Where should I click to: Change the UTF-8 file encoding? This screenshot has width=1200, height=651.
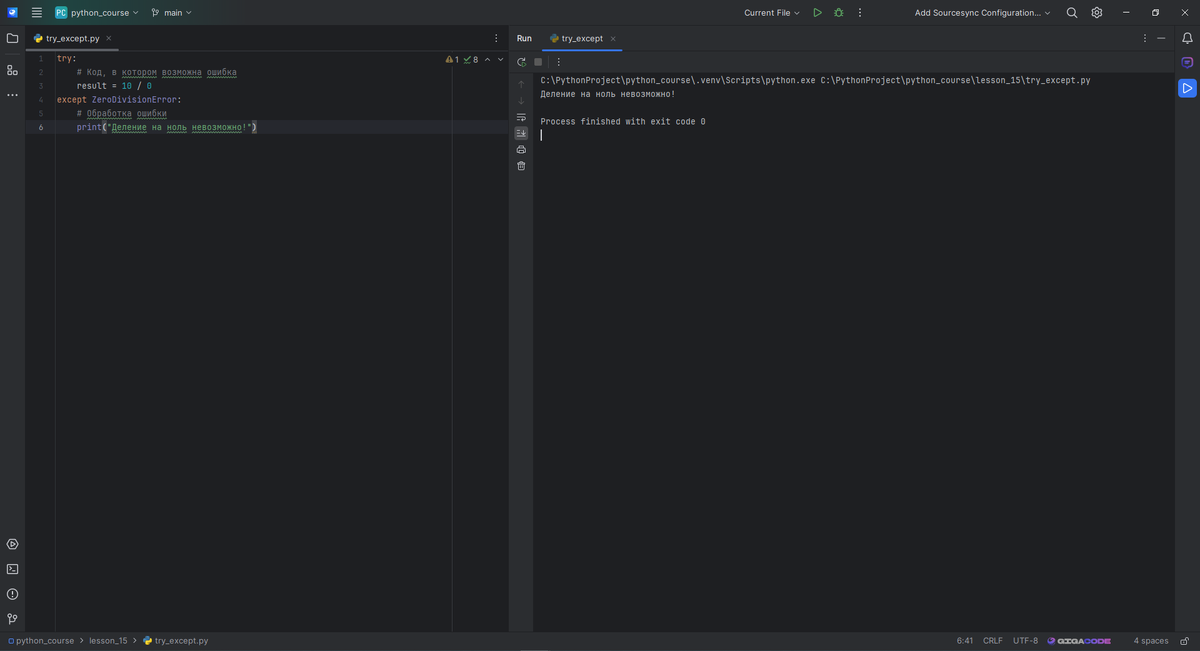click(1025, 641)
